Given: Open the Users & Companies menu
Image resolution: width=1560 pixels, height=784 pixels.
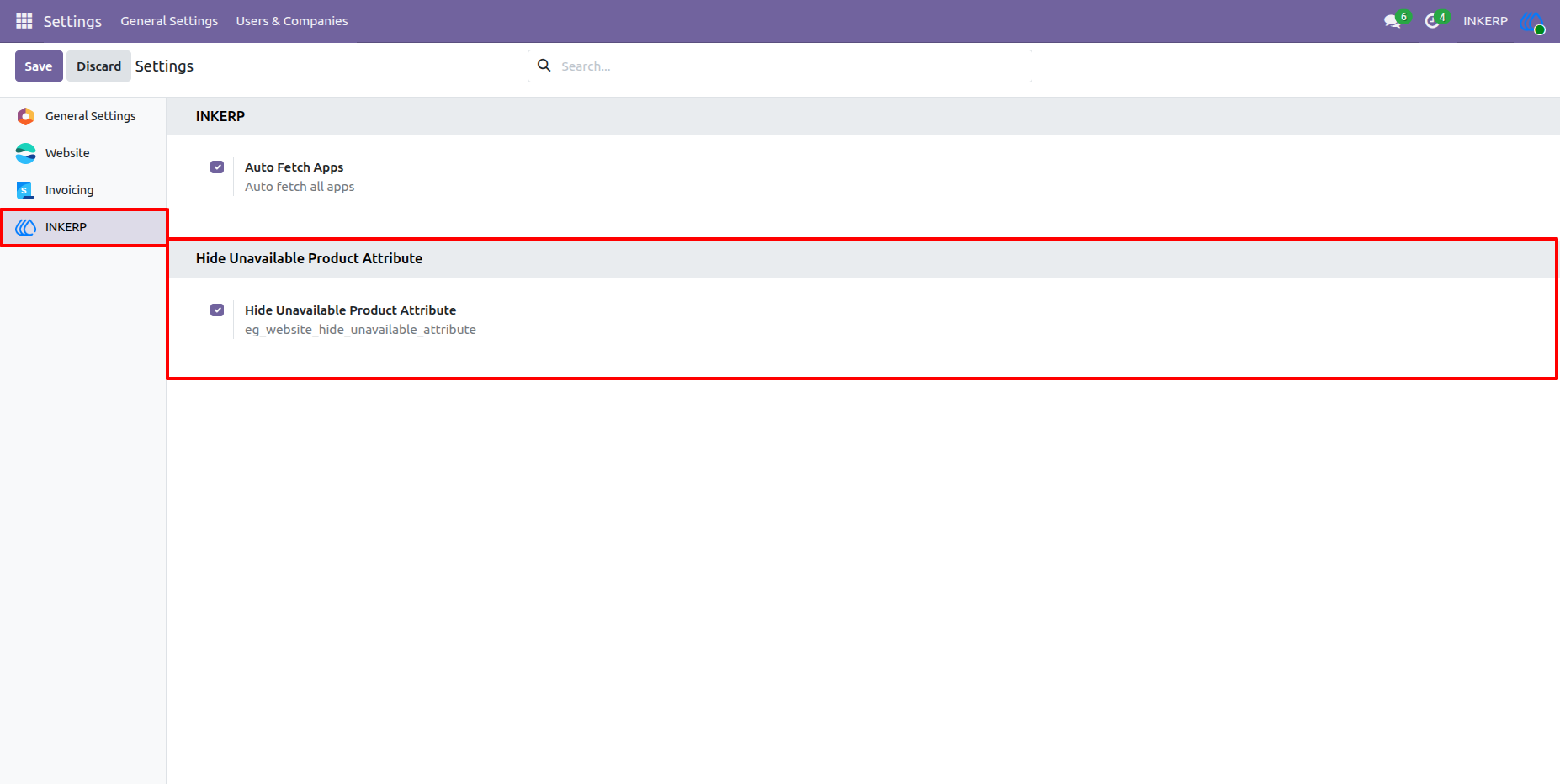Looking at the screenshot, I should pos(292,21).
